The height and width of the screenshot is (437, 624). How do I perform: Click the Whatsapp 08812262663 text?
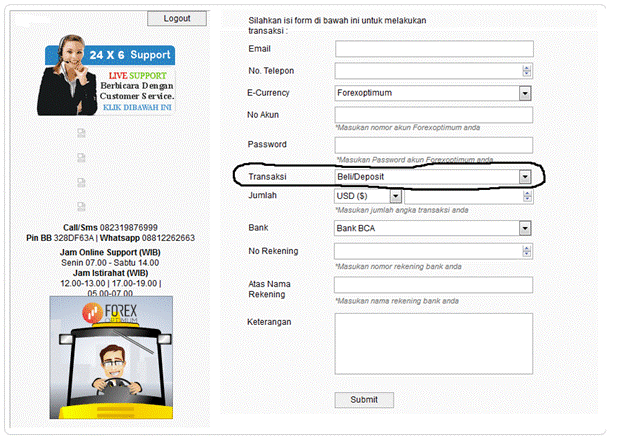[x=147, y=238]
